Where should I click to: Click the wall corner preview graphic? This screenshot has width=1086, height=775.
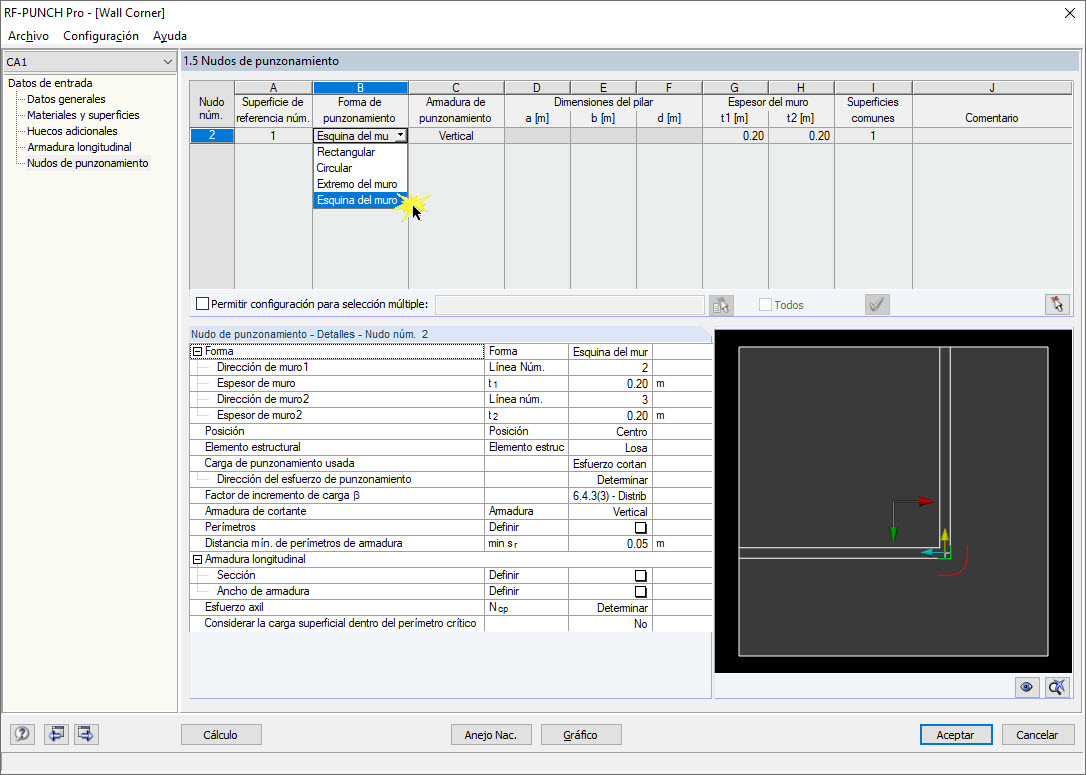click(x=893, y=501)
